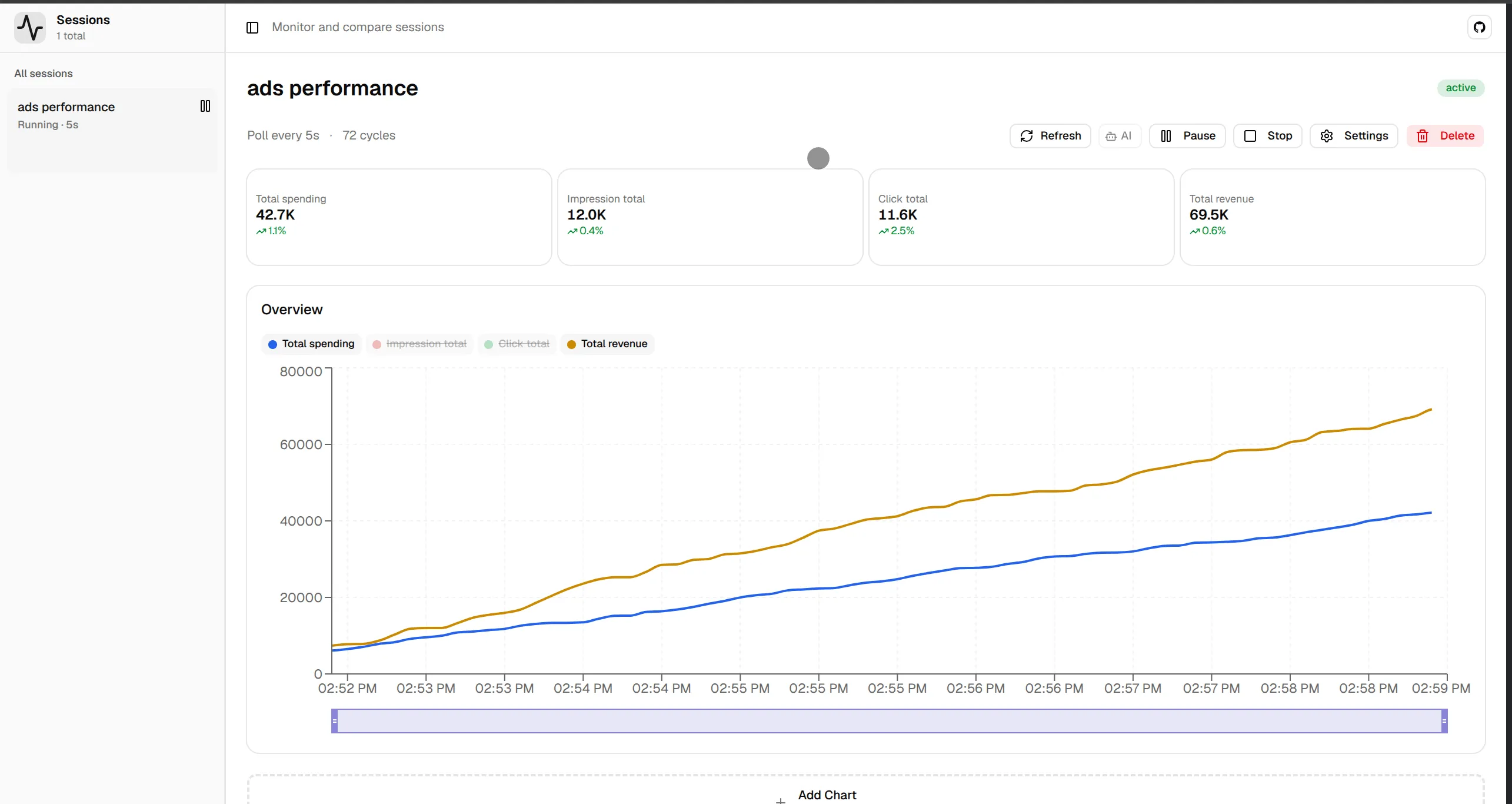Toggle Total spending legend series
The image size is (1512, 804).
click(311, 344)
